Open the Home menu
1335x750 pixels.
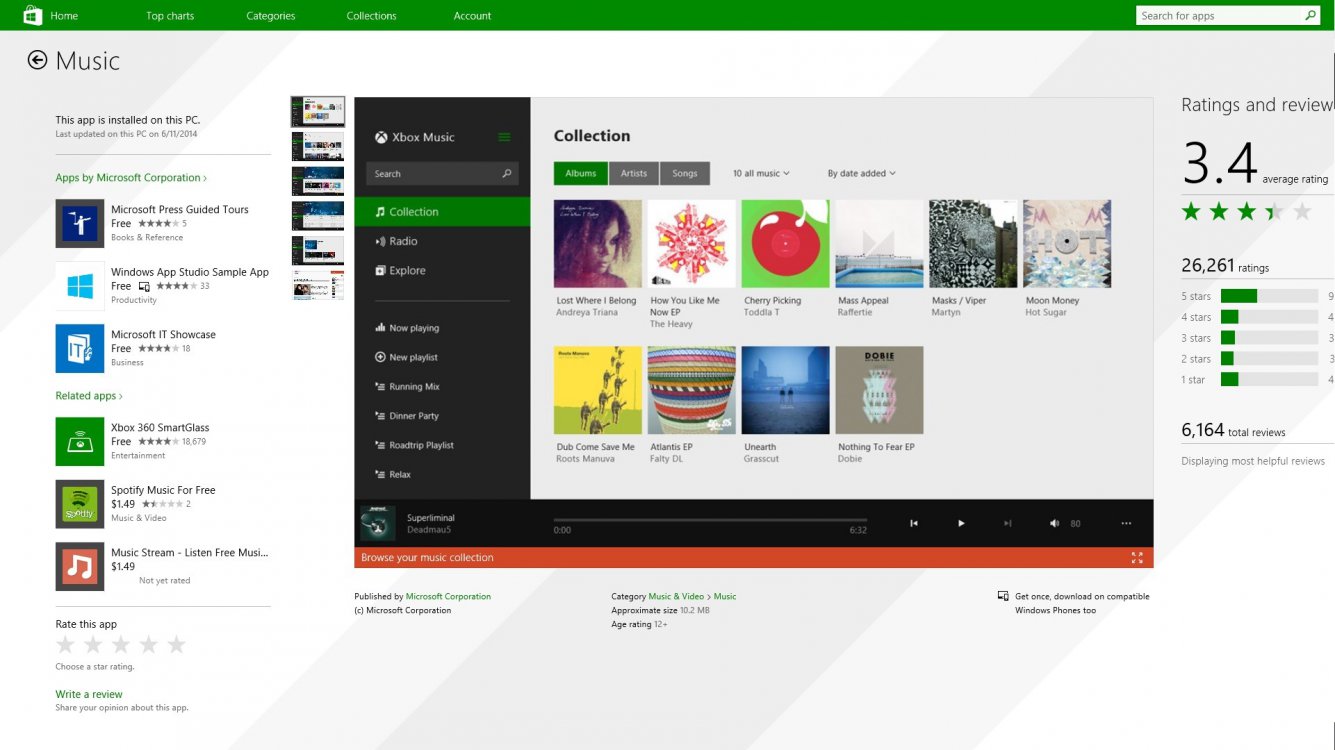point(64,16)
